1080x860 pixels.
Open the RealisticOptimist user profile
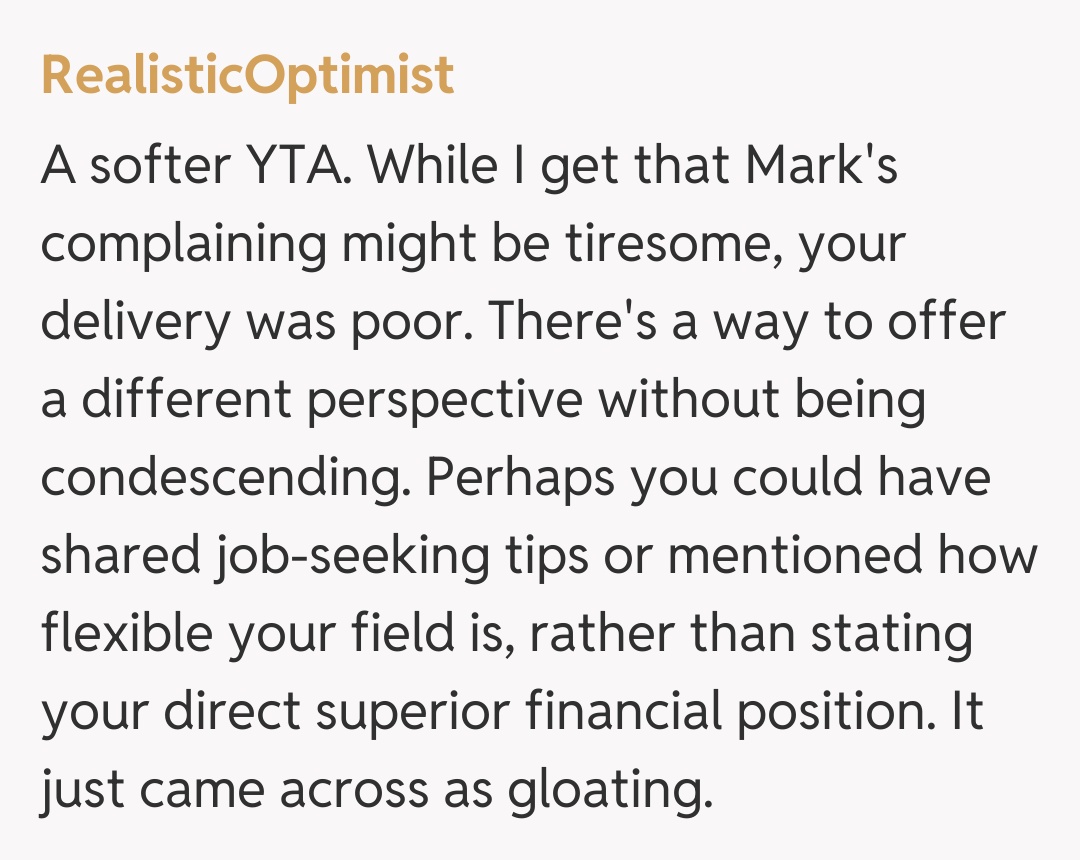[x=247, y=76]
